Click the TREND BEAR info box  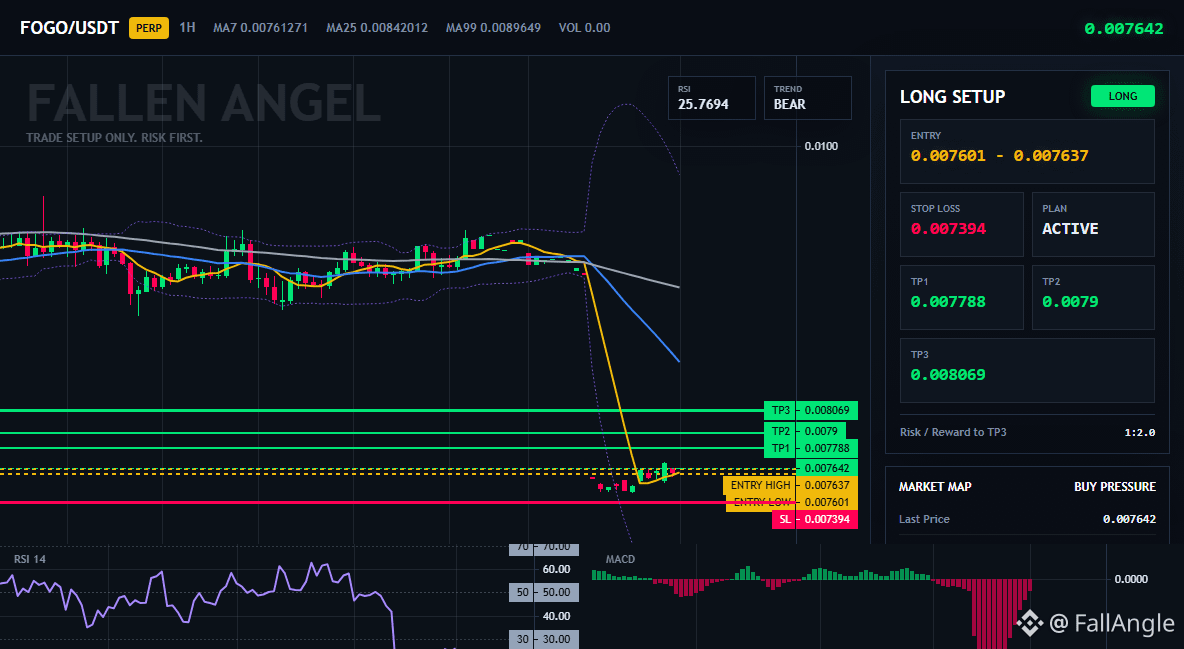pos(807,98)
